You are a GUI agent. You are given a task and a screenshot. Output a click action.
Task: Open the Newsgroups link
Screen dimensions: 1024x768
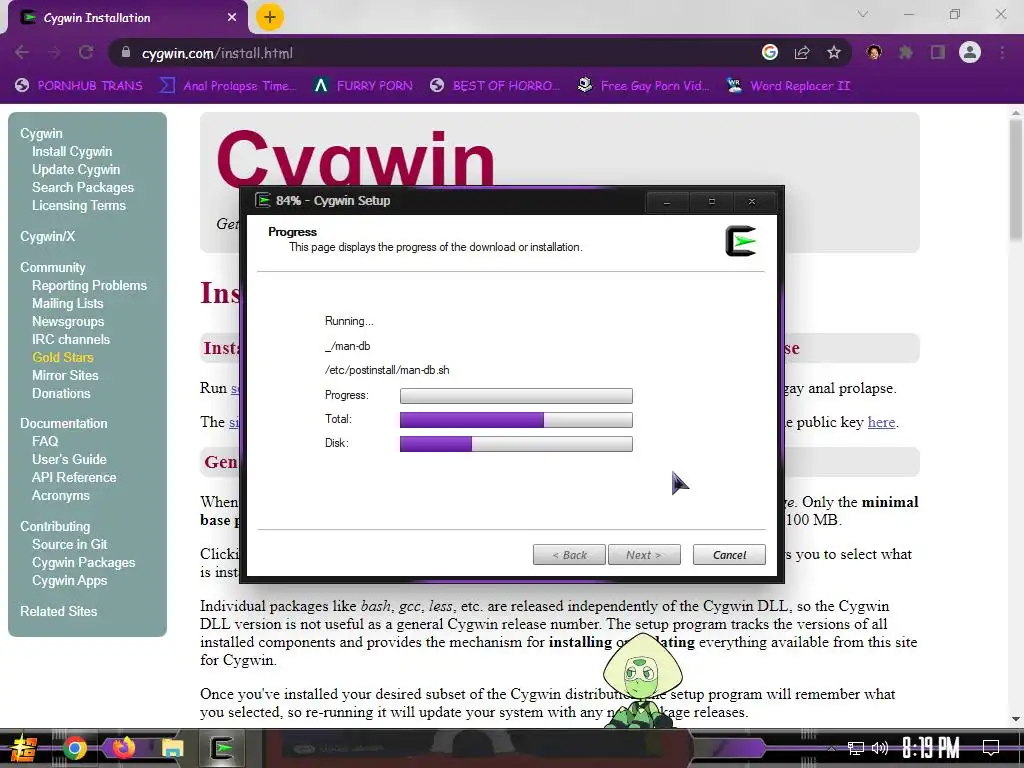(68, 321)
